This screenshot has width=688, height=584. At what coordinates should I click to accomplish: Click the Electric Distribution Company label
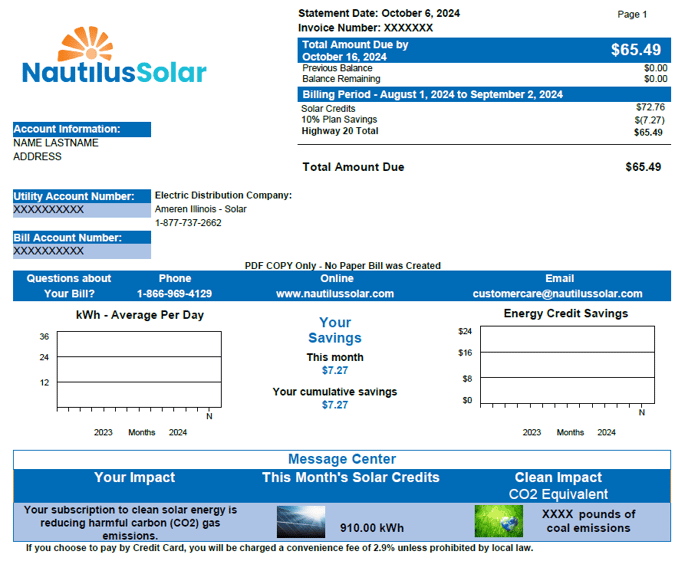pos(223,195)
